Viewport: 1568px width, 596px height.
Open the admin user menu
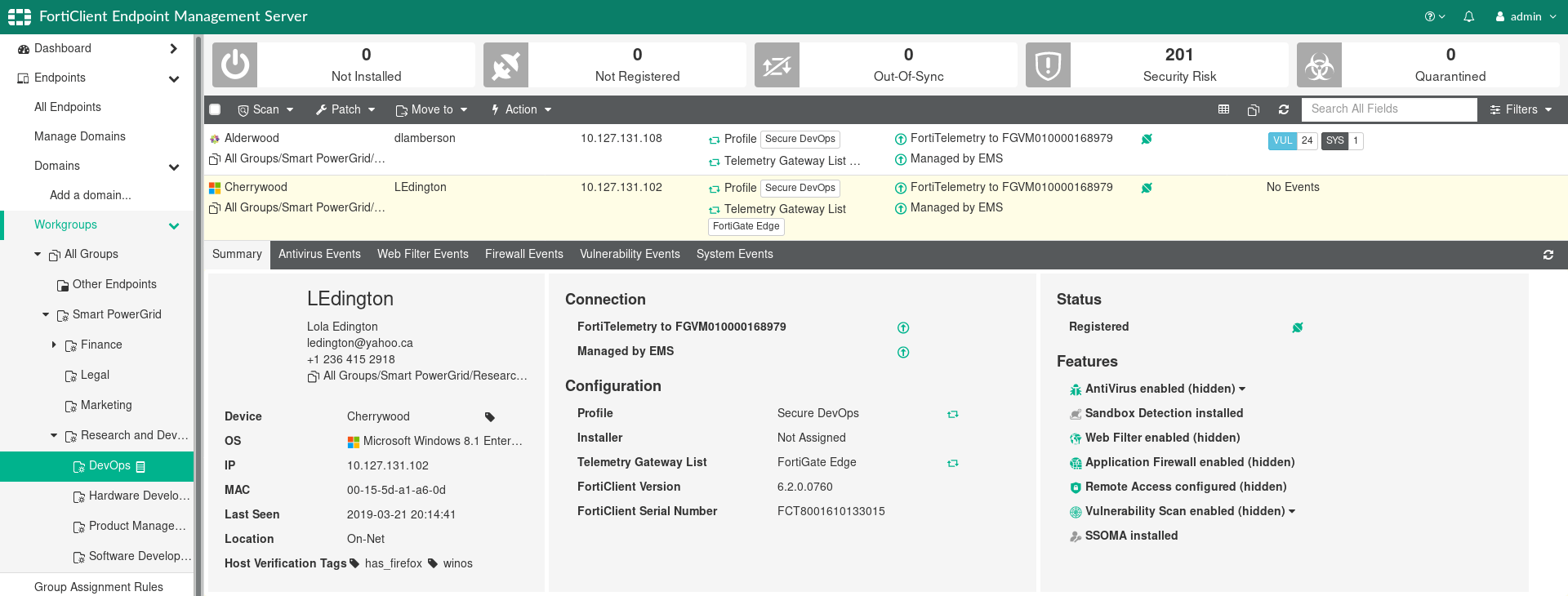(1526, 16)
